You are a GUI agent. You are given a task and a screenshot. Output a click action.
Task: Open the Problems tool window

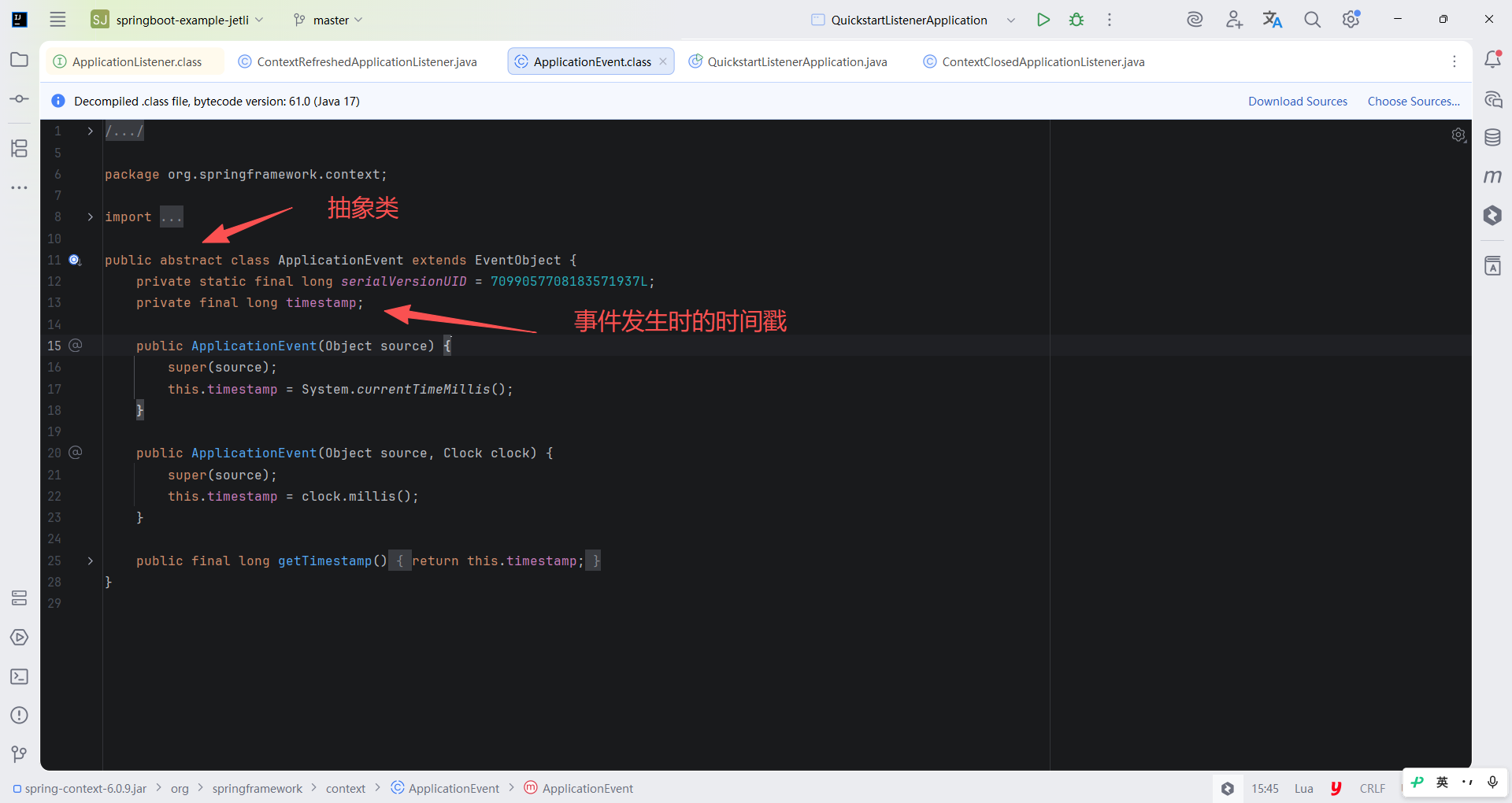pos(20,715)
